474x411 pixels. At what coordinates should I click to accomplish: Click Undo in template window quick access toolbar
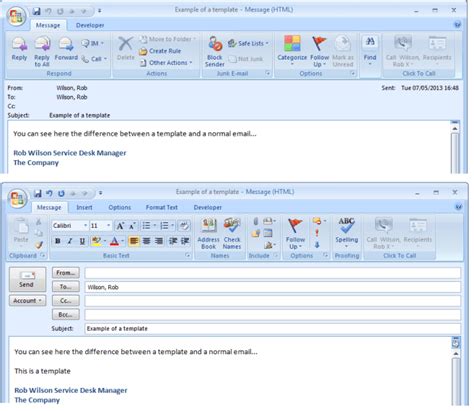click(49, 193)
